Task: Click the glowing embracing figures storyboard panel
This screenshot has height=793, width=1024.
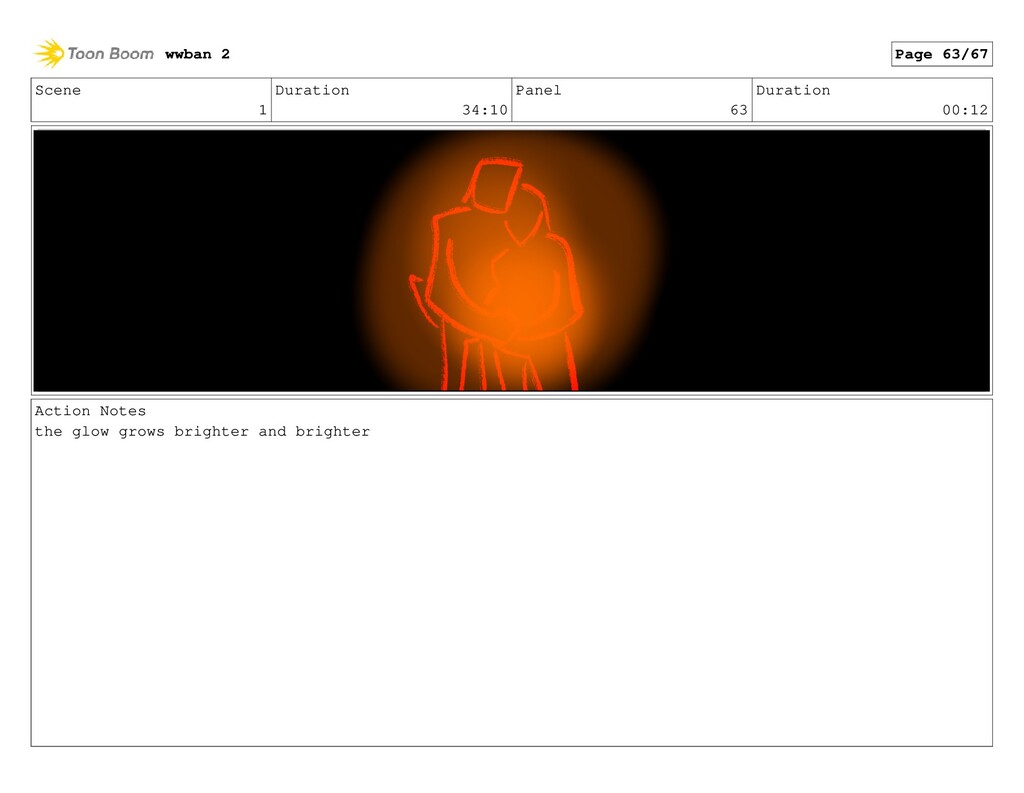Action: coord(511,261)
